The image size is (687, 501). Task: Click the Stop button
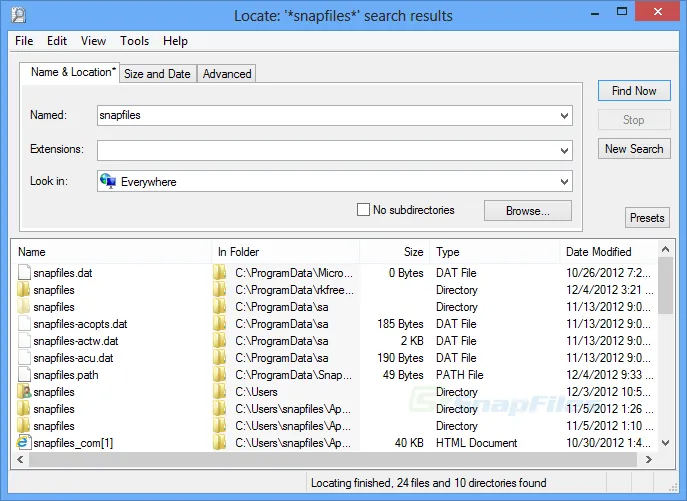(634, 120)
